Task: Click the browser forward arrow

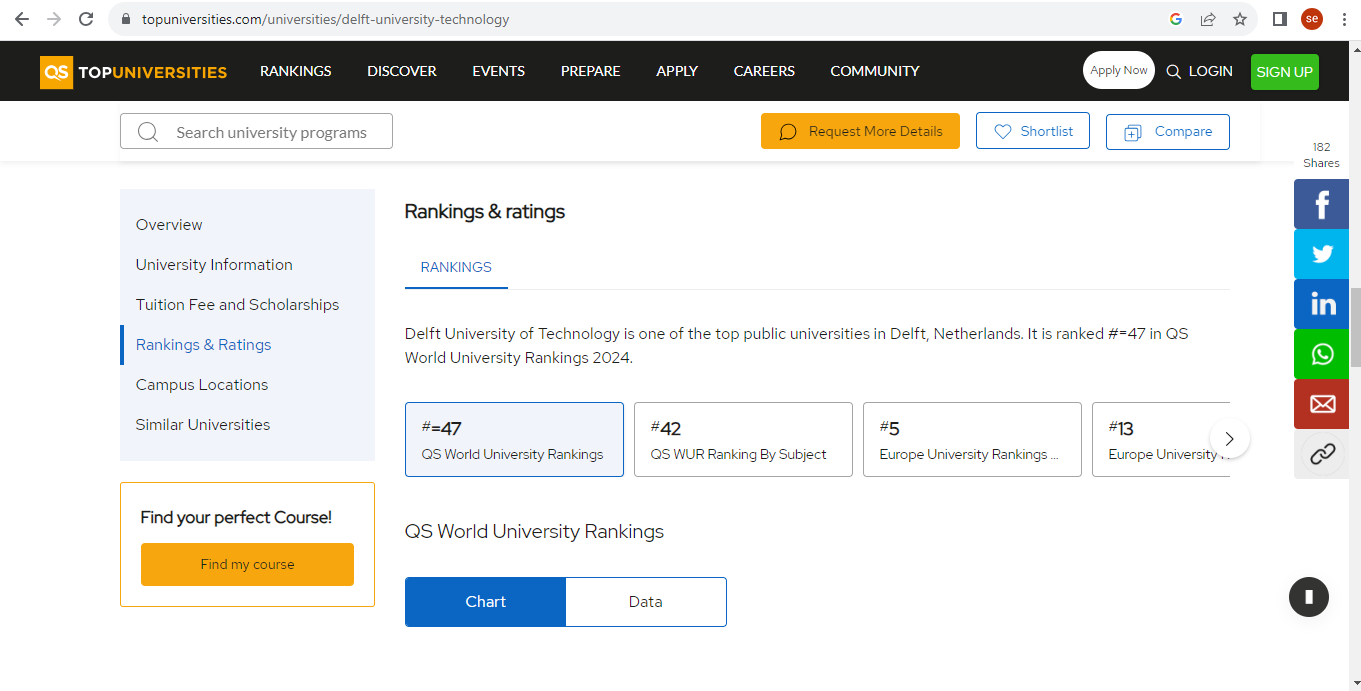Action: pyautogui.click(x=54, y=19)
